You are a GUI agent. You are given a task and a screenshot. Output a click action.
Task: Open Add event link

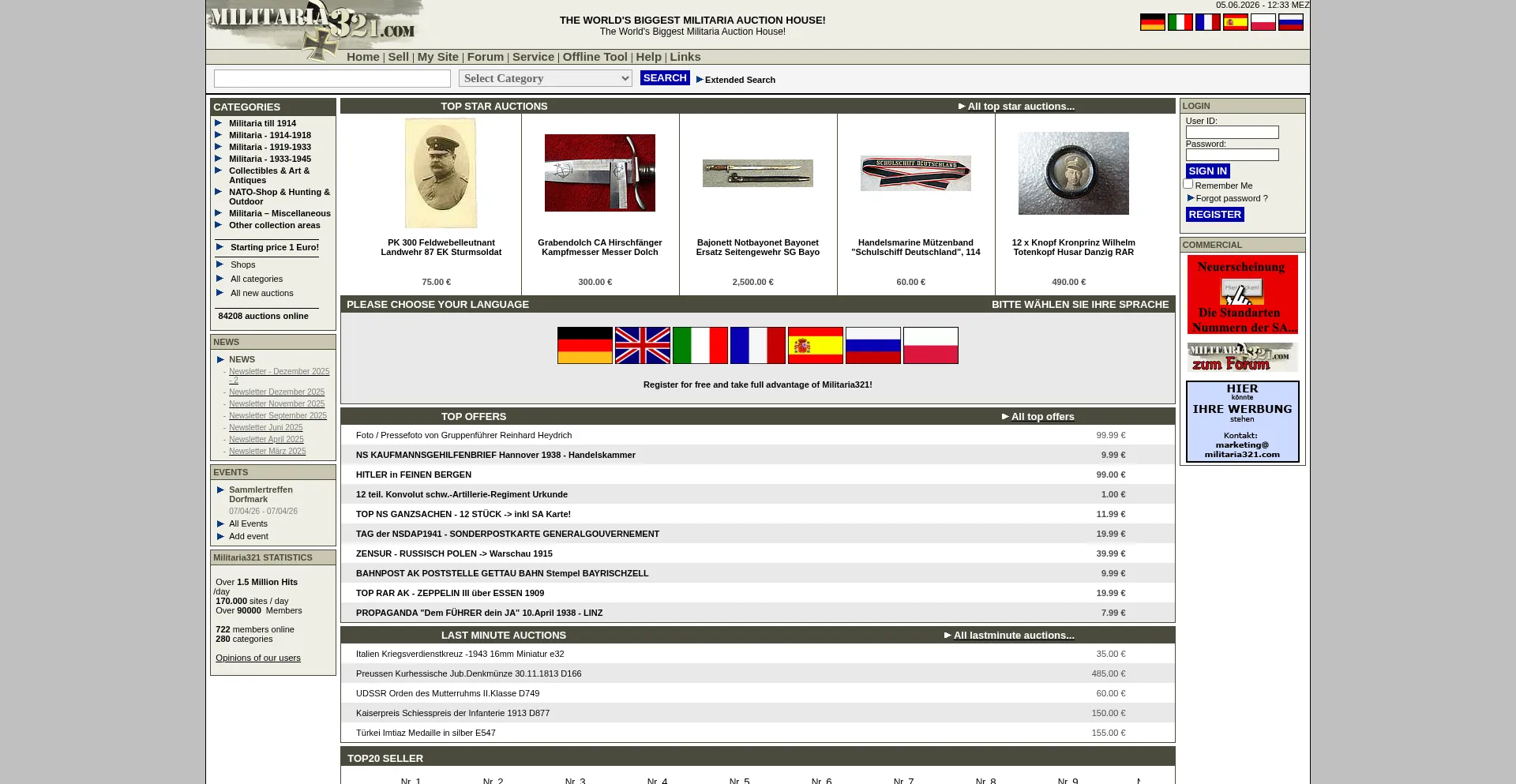coord(248,536)
